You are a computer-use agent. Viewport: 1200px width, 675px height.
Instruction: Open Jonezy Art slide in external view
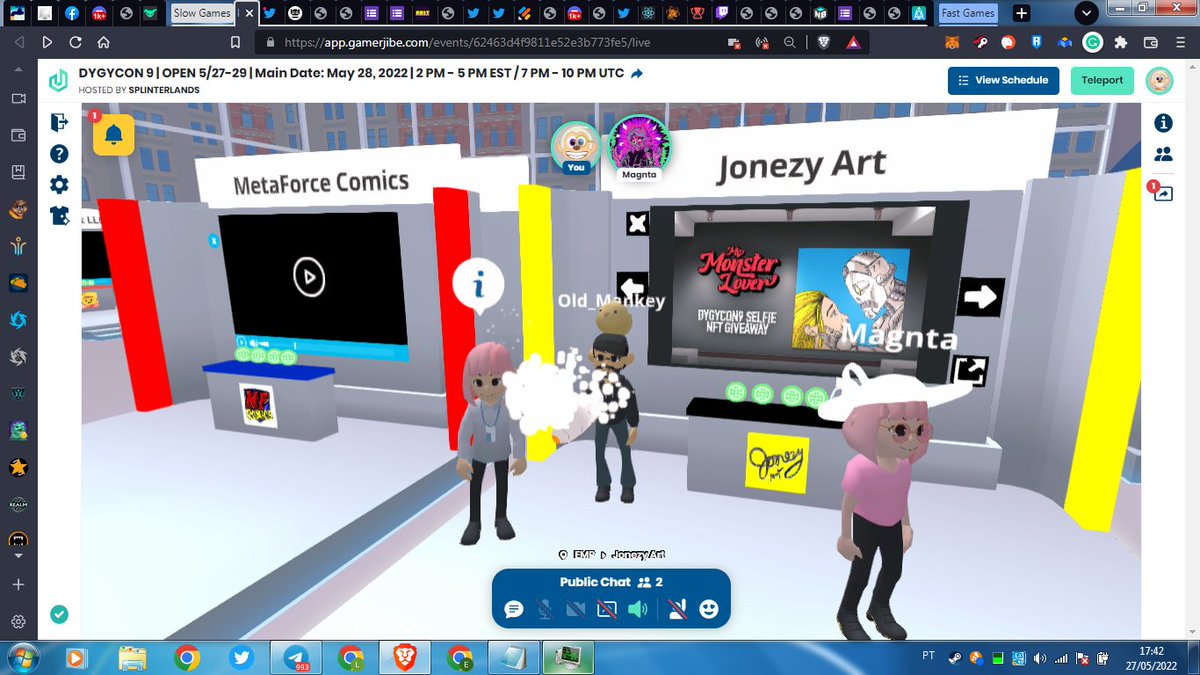[x=970, y=371]
